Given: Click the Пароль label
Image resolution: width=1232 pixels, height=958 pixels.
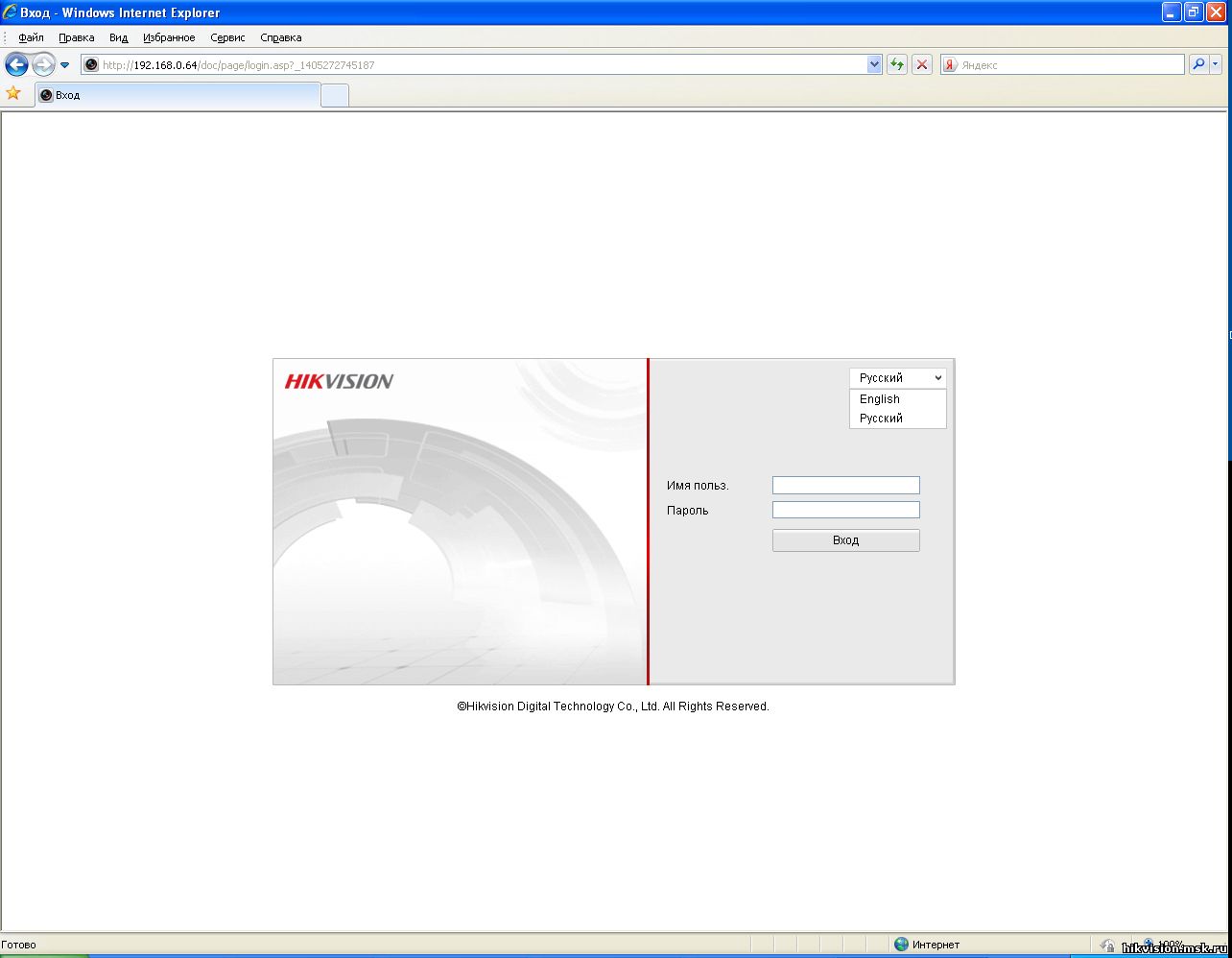Looking at the screenshot, I should tap(688, 511).
